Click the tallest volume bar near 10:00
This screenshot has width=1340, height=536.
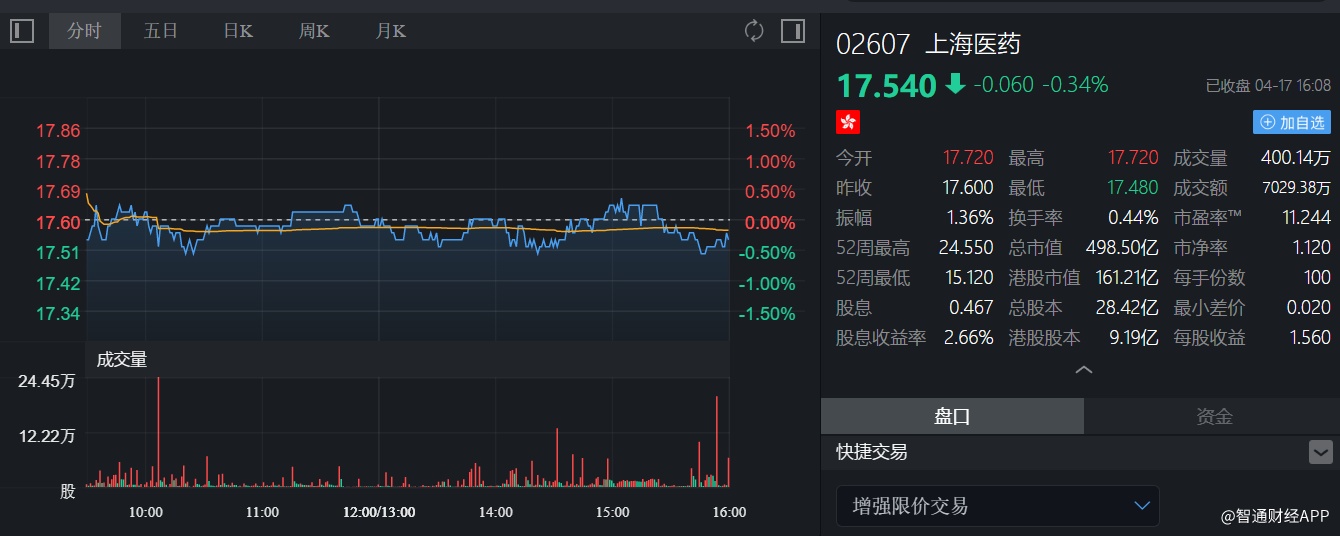(x=158, y=432)
